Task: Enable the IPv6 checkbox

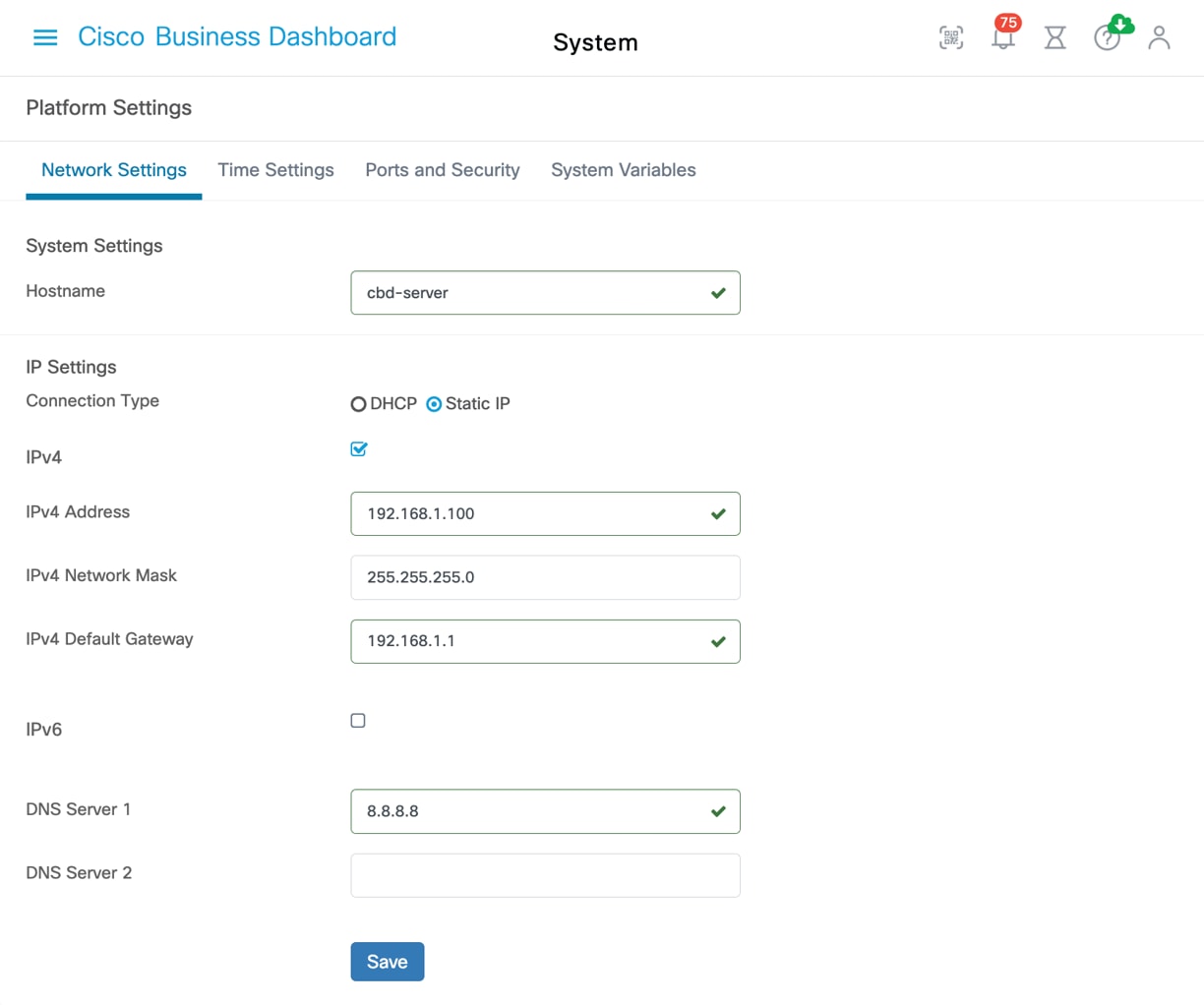Action: (x=358, y=721)
